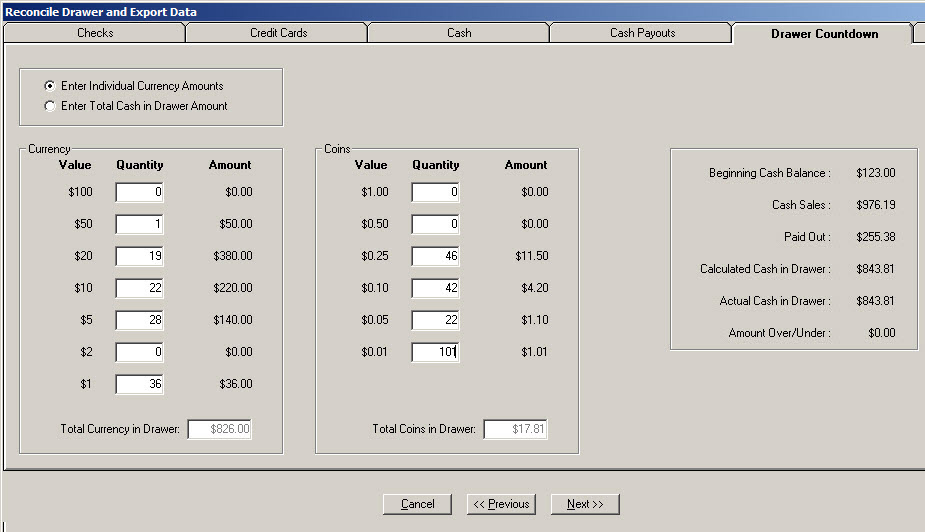Click the Cancel button

click(417, 504)
